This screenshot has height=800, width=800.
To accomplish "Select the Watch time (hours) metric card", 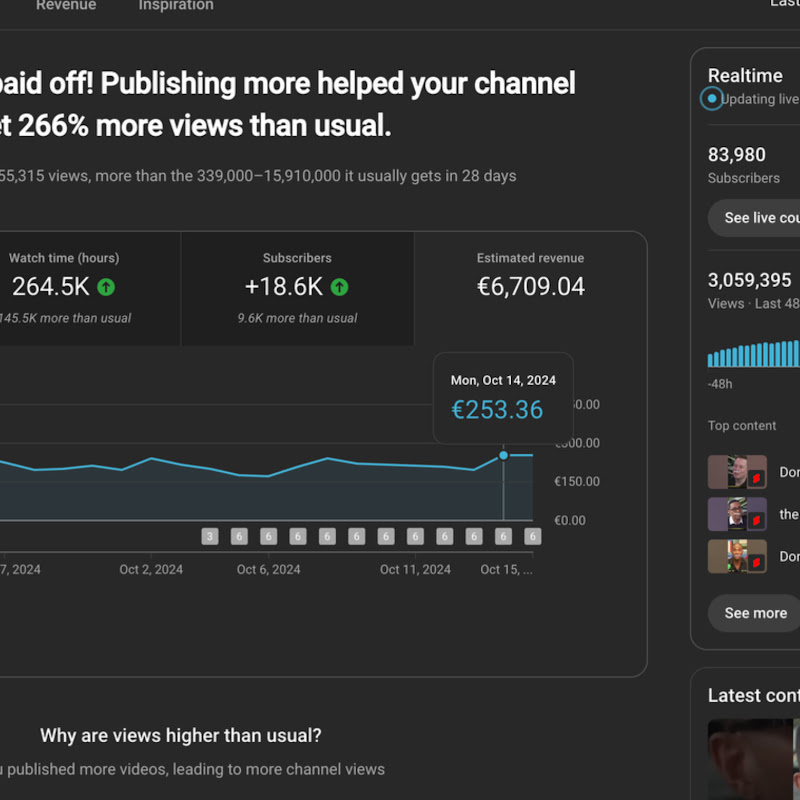I will tap(90, 289).
